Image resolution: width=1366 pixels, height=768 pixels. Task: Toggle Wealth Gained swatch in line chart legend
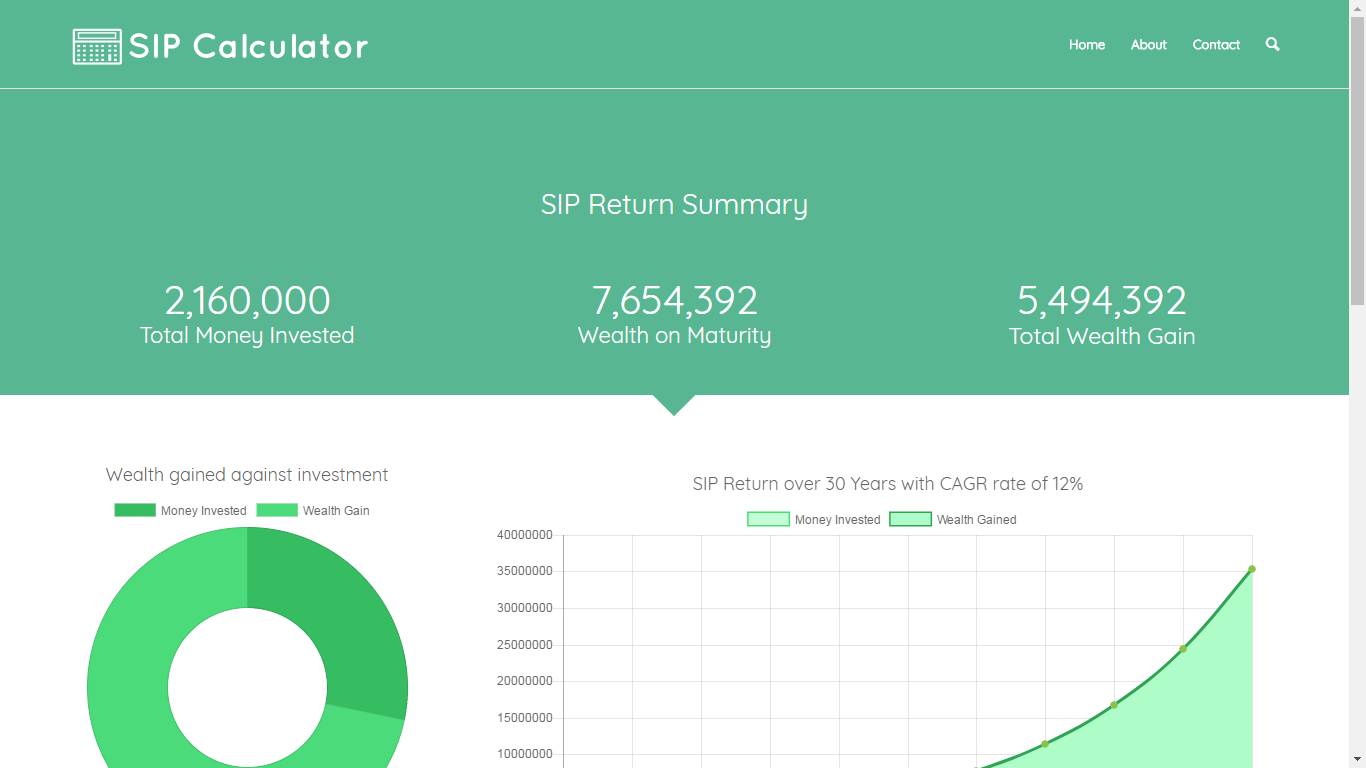[910, 519]
